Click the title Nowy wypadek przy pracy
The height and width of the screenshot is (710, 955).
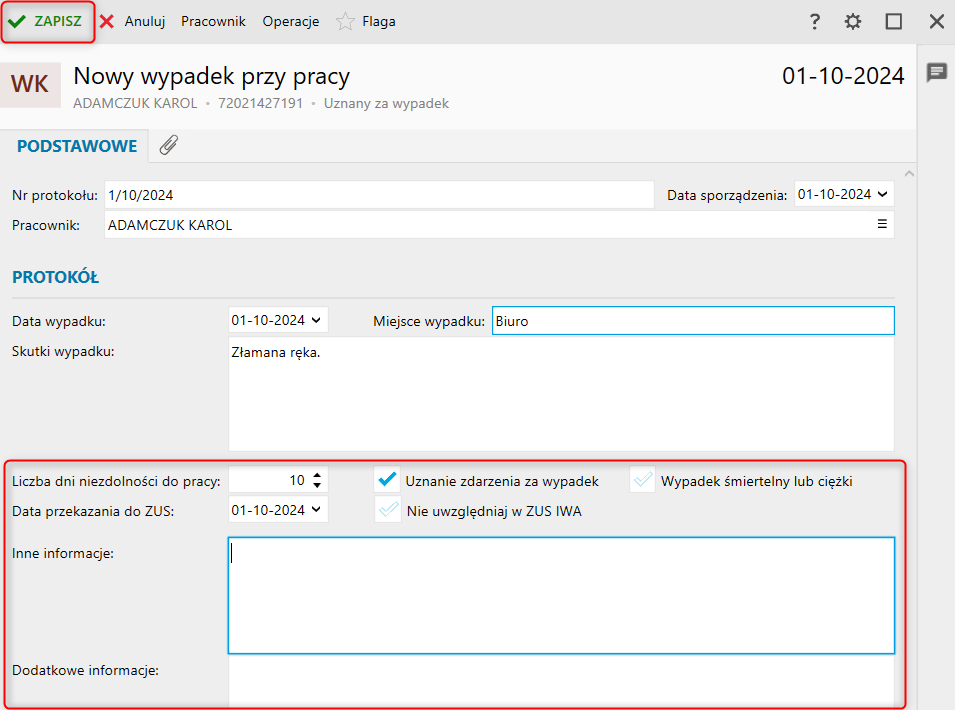(211, 77)
